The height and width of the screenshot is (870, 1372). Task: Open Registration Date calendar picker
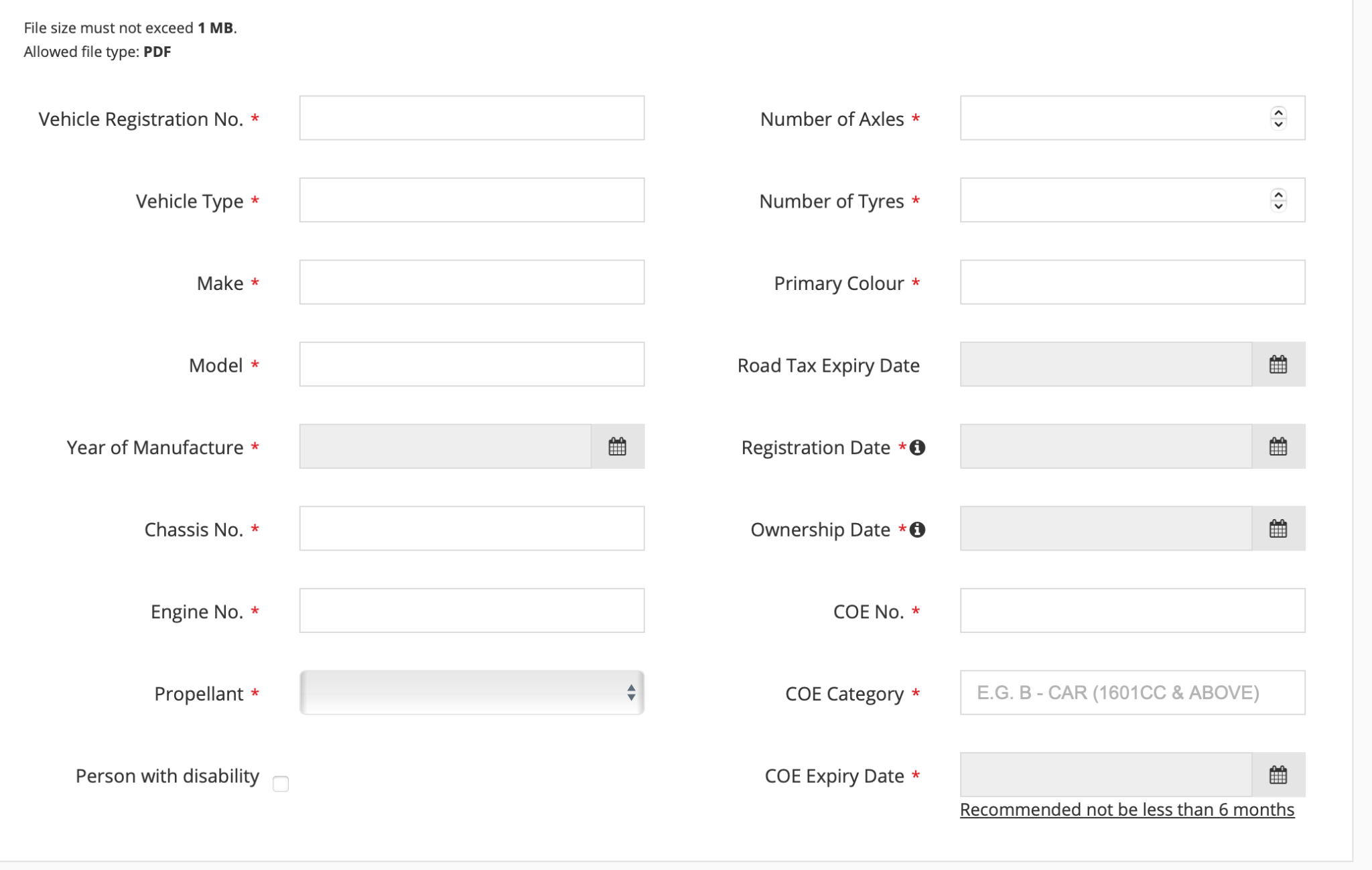(x=1278, y=446)
